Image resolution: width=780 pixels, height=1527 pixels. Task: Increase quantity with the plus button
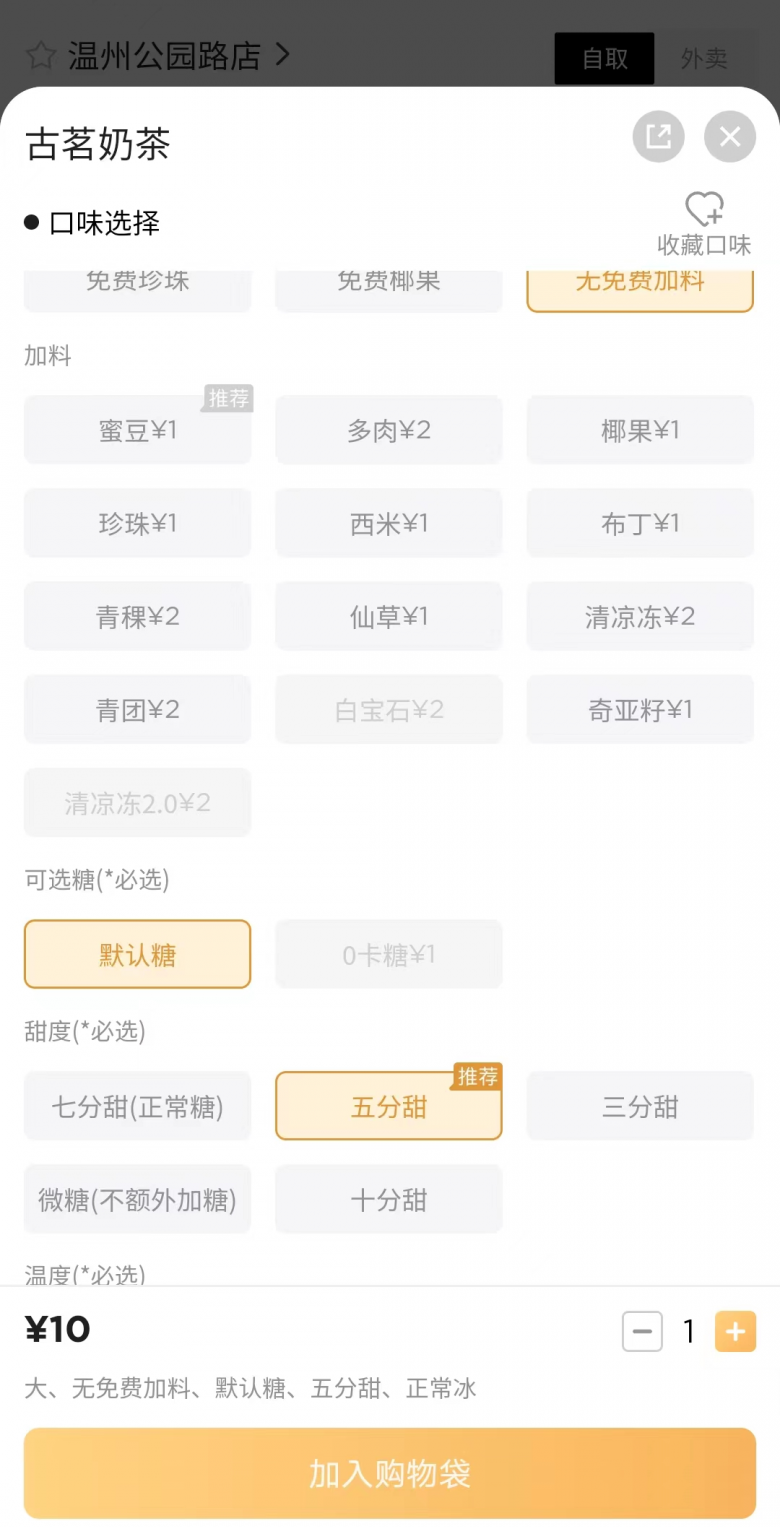pyautogui.click(x=735, y=1331)
